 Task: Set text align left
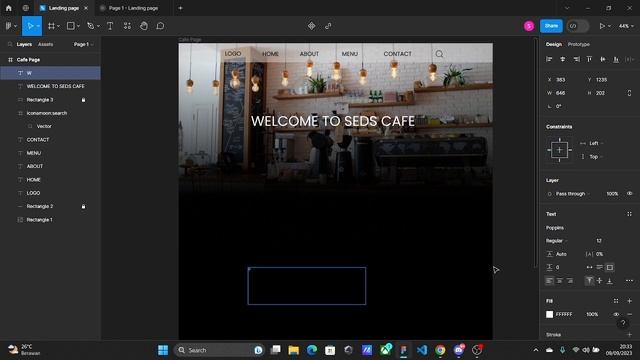(x=549, y=281)
